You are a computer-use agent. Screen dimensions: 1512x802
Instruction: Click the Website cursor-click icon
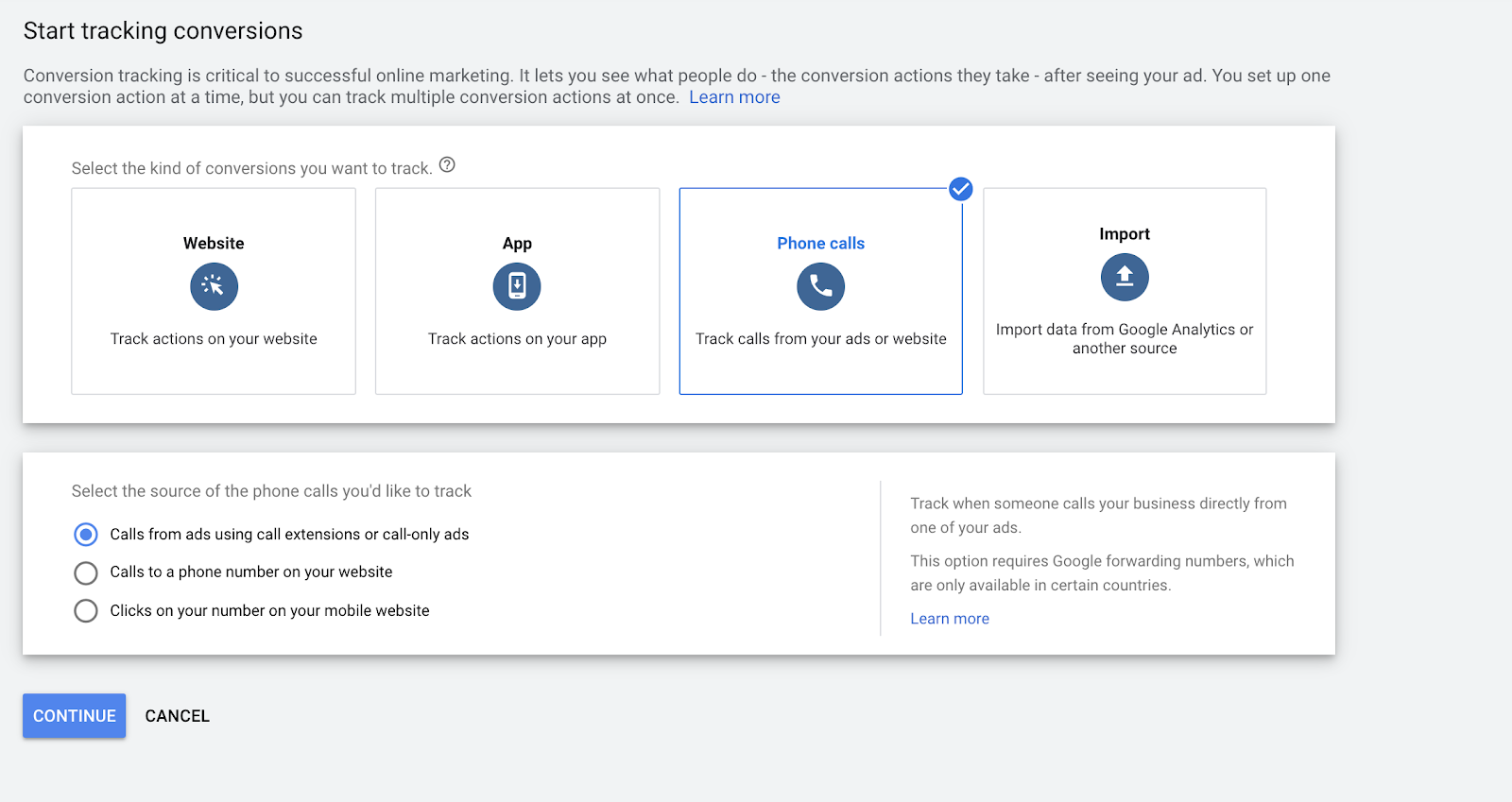(214, 286)
